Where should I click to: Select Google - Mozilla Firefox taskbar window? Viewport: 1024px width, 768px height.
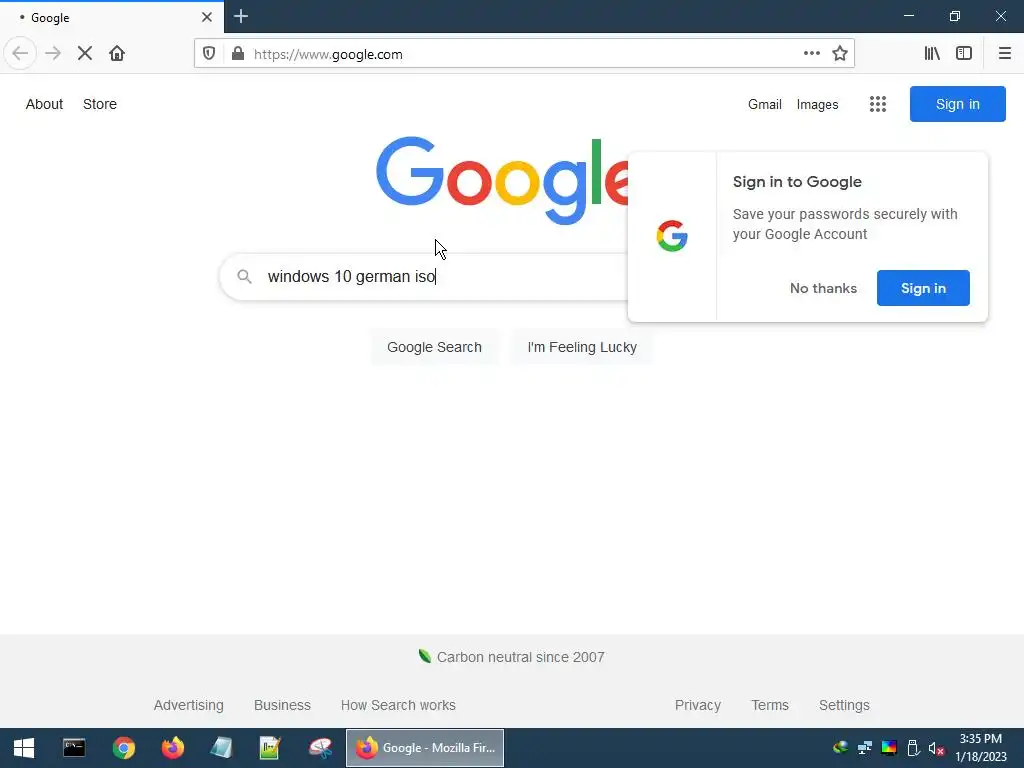[424, 748]
